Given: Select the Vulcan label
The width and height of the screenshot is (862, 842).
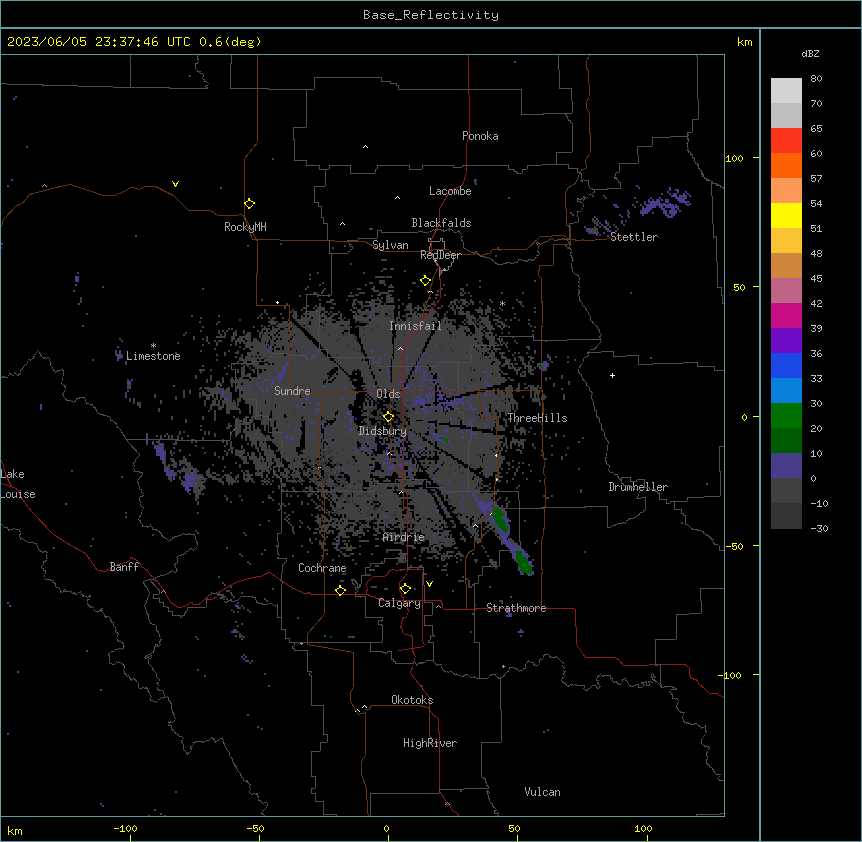Looking at the screenshot, I should [543, 792].
